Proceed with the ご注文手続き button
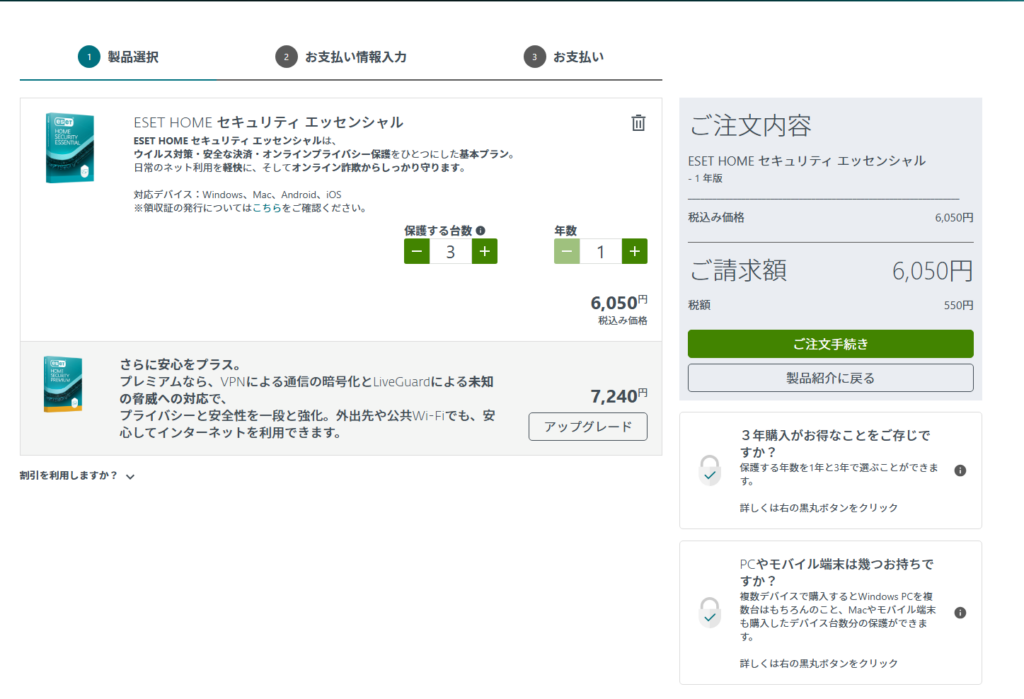 [830, 344]
